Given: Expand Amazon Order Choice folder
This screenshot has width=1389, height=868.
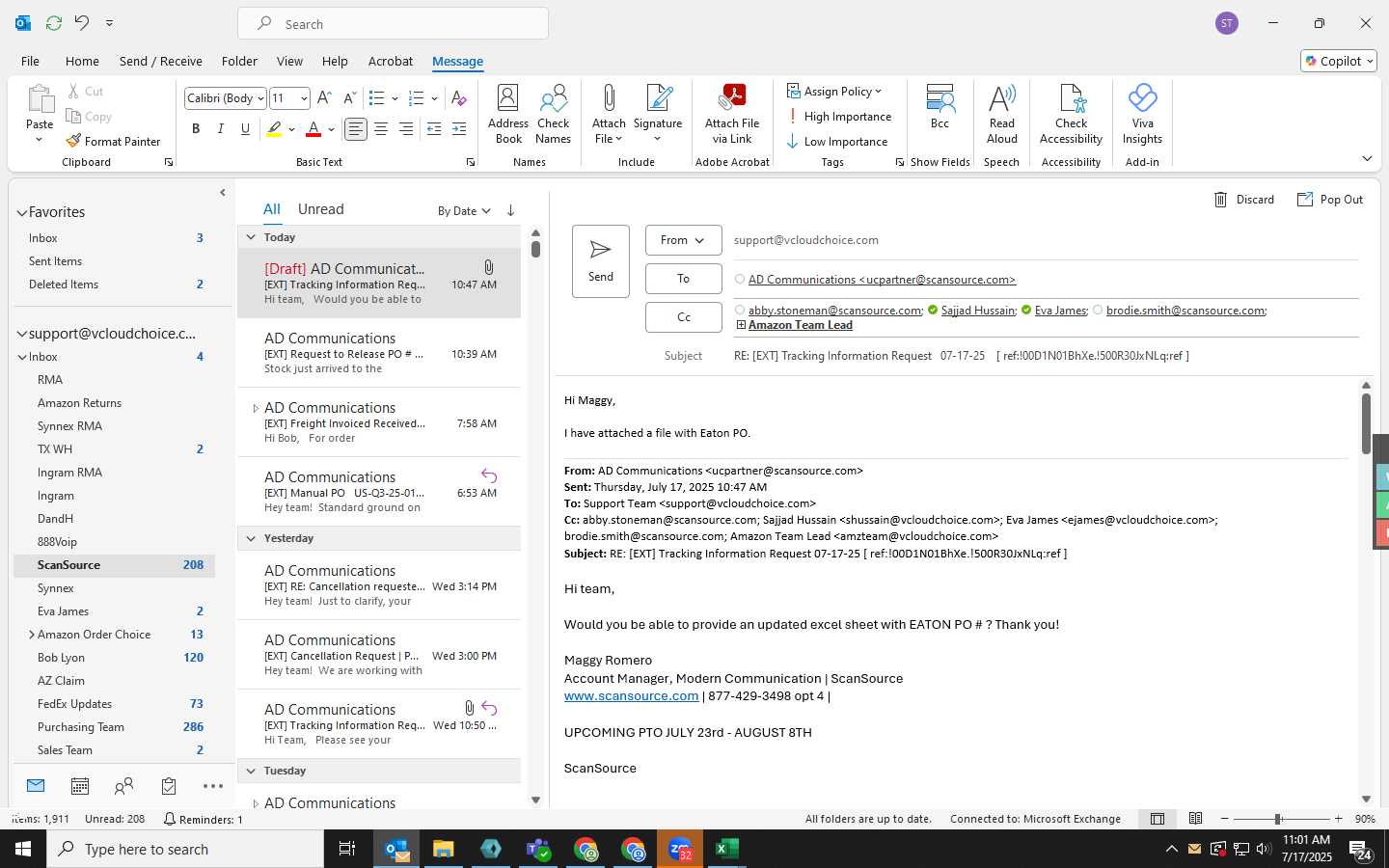Looking at the screenshot, I should point(32,635).
